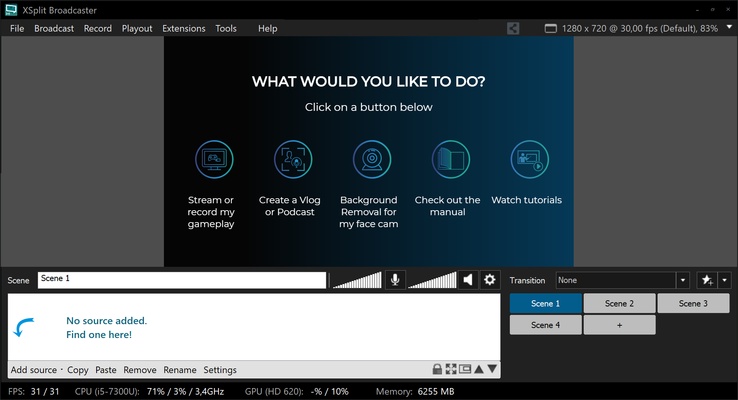Adjust the speaker volume slider
This screenshot has width=738, height=400.
432,280
